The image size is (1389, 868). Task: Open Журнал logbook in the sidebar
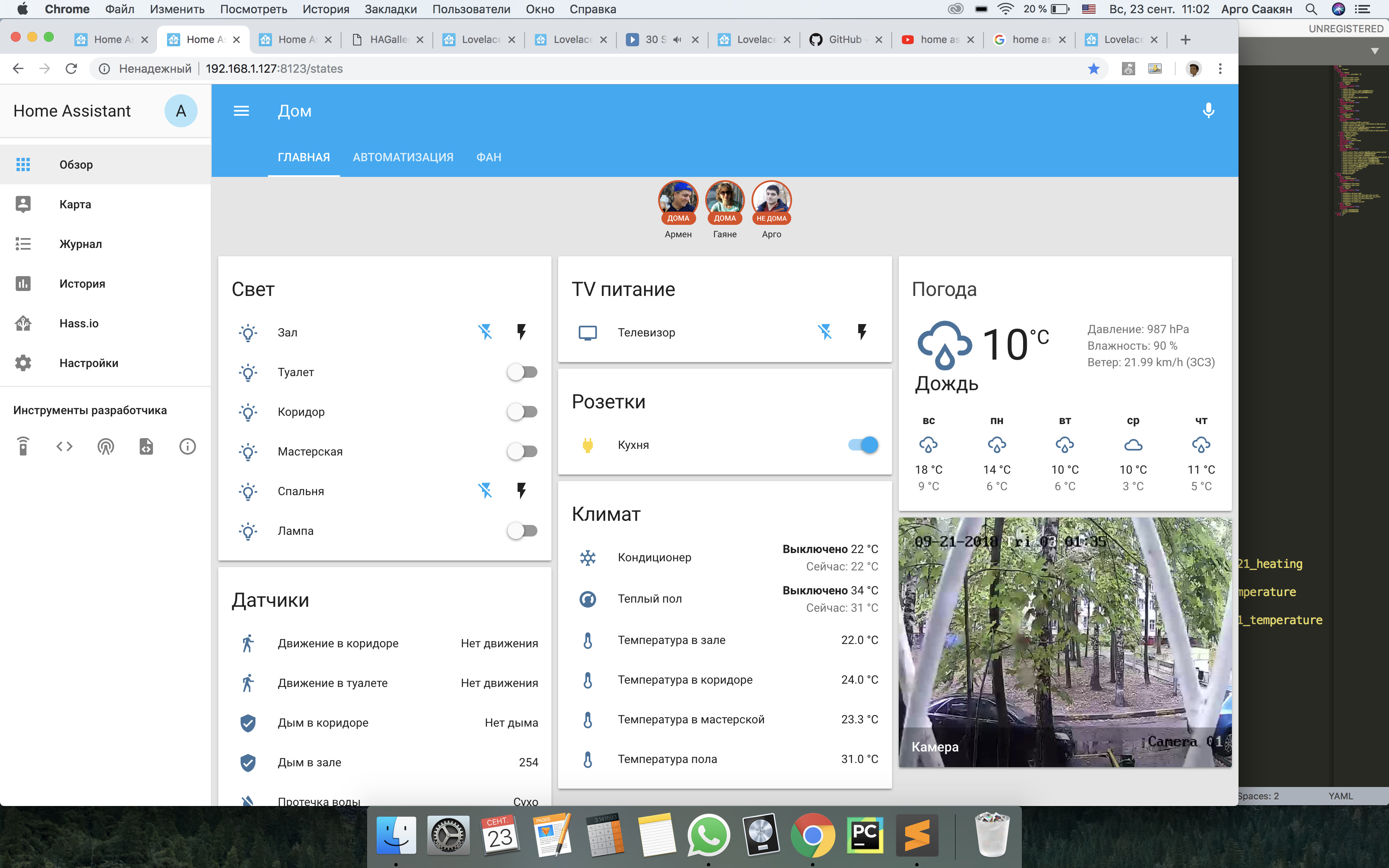(105, 244)
